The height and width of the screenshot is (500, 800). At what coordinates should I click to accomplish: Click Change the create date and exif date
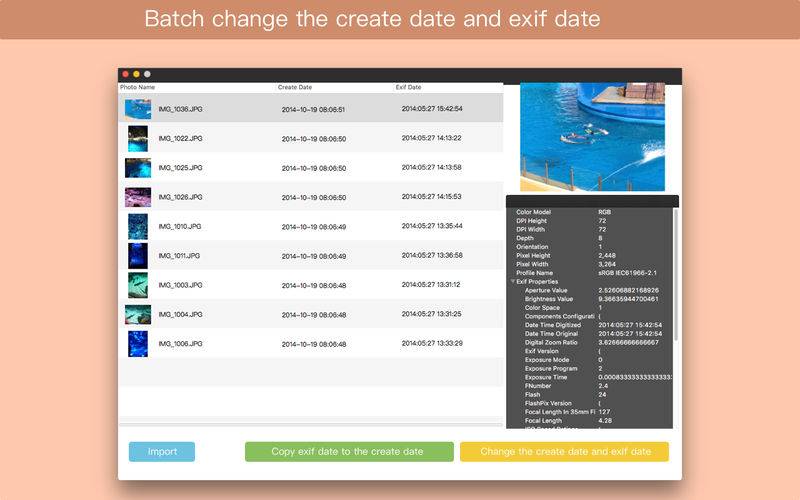pyautogui.click(x=564, y=452)
